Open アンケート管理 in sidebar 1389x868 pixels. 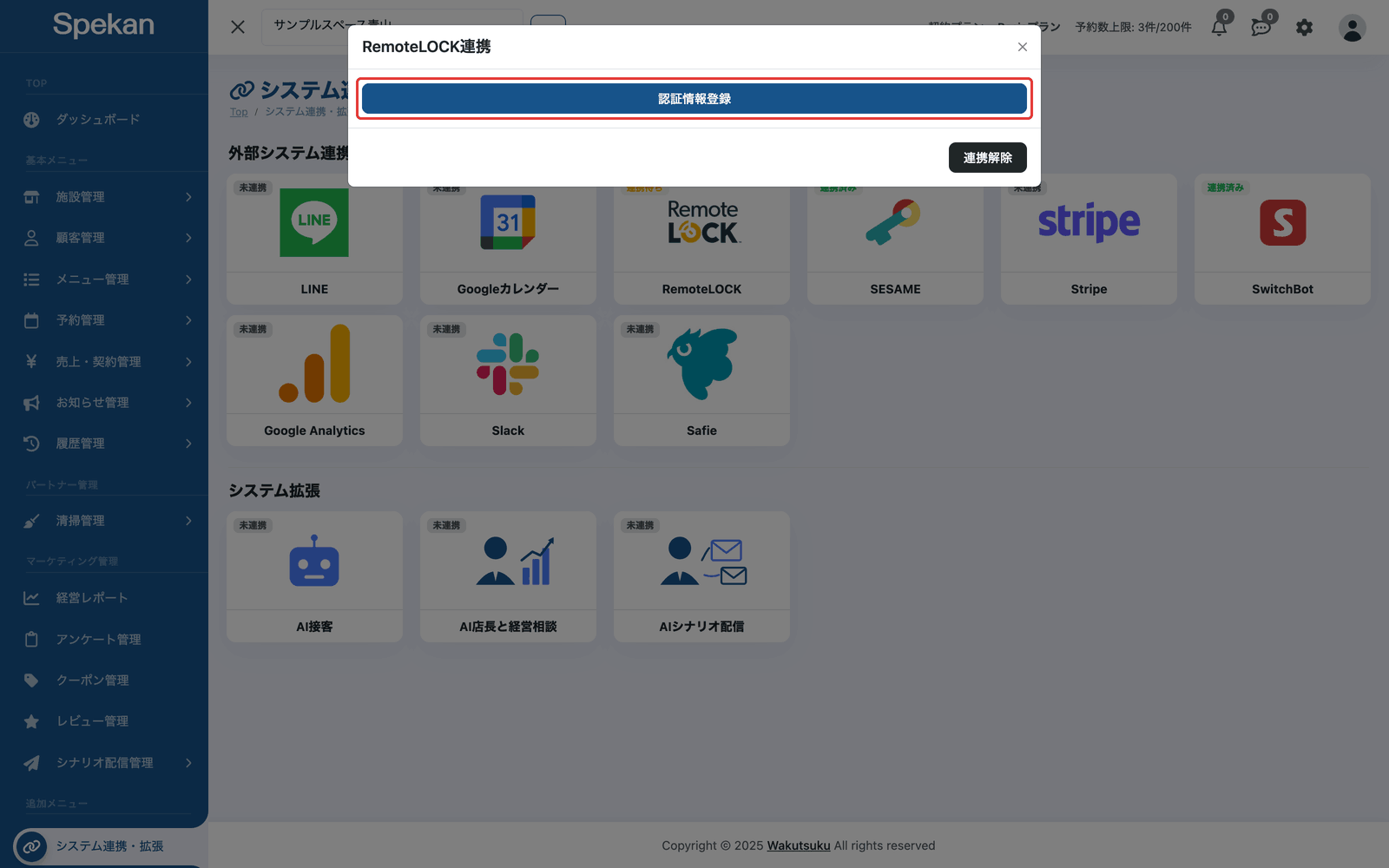tap(104, 640)
